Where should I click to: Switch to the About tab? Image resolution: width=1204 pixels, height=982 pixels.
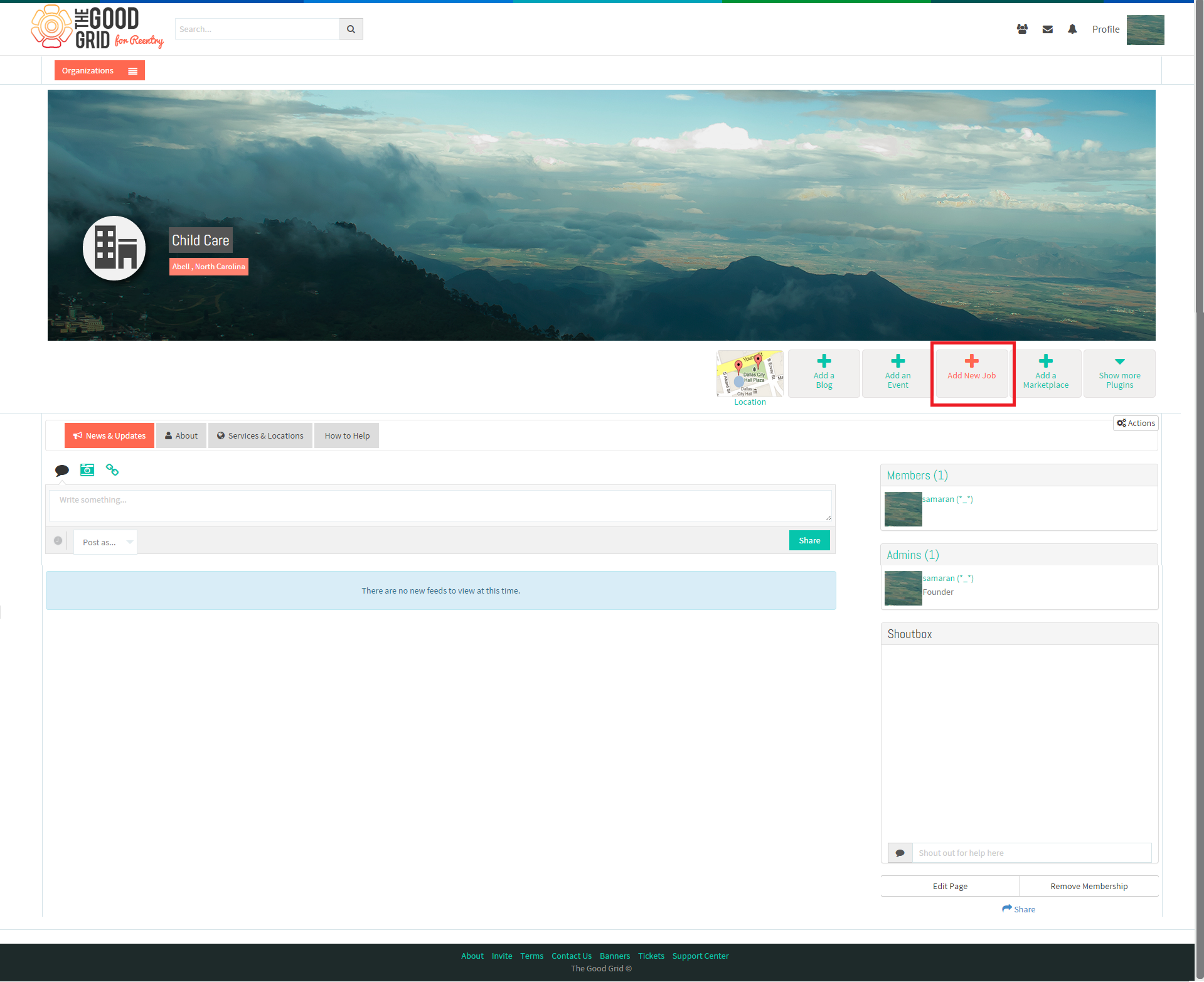[x=181, y=435]
